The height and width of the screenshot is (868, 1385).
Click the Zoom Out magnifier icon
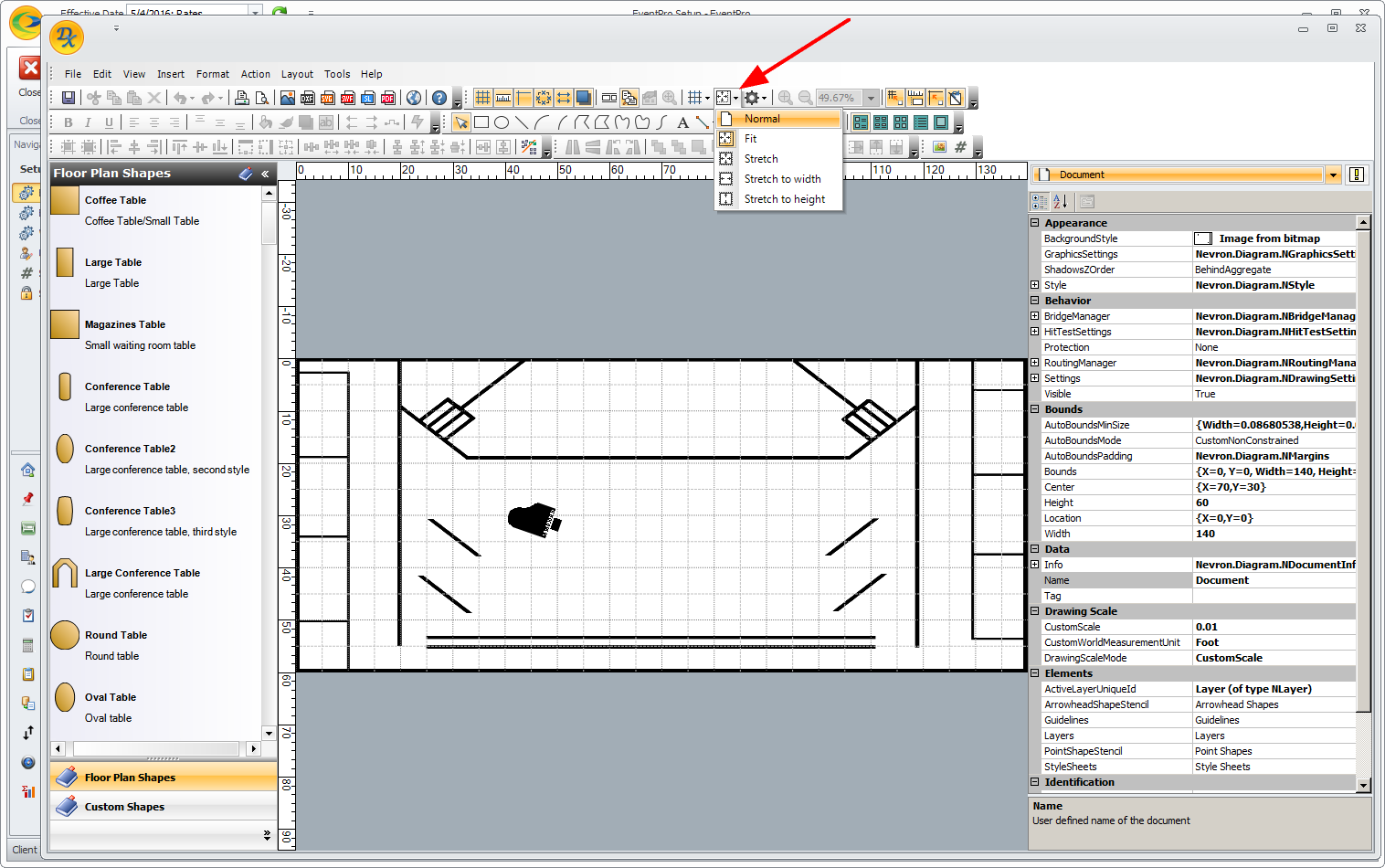click(805, 98)
